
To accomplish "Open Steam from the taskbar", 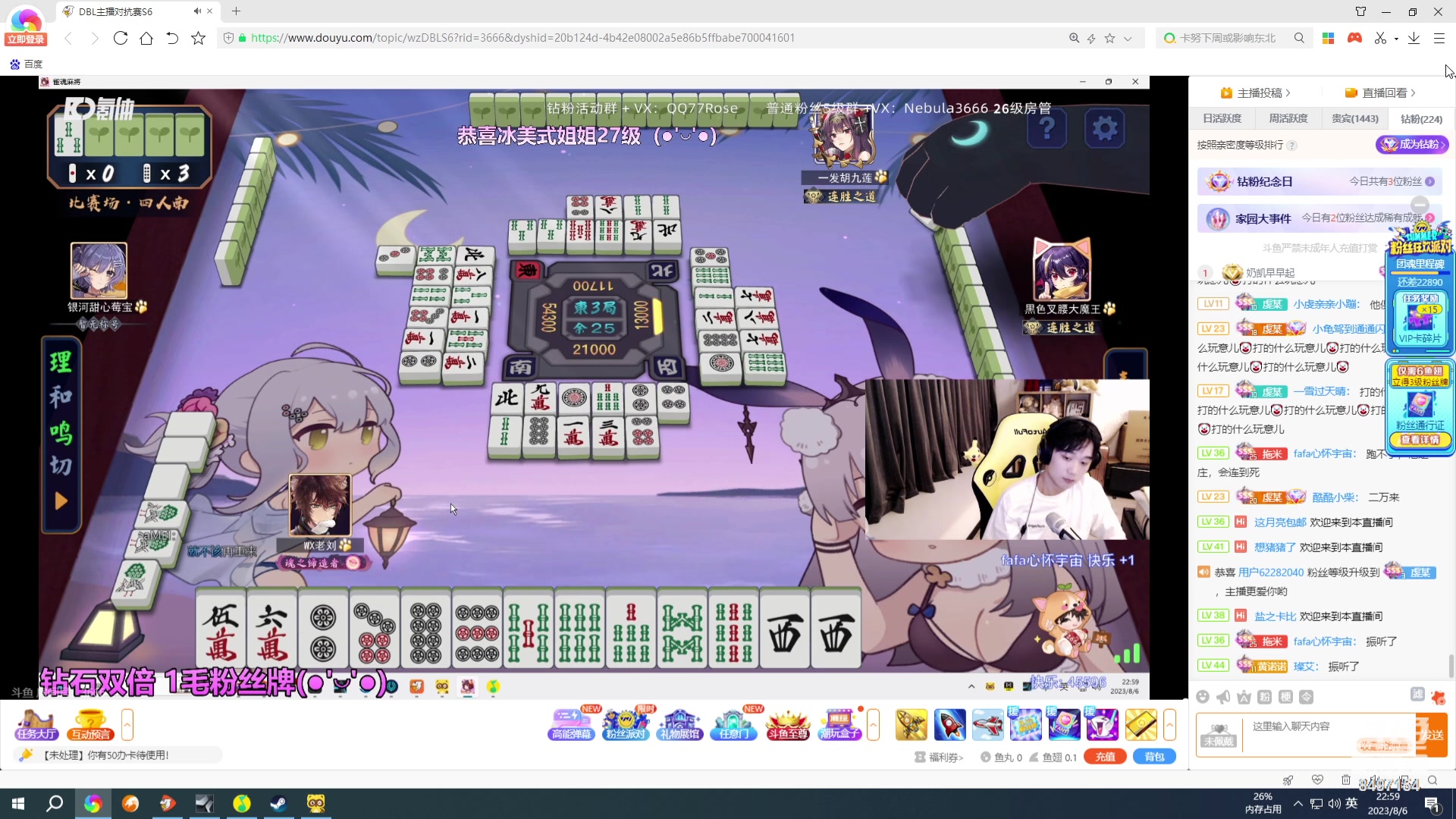I will [278, 803].
